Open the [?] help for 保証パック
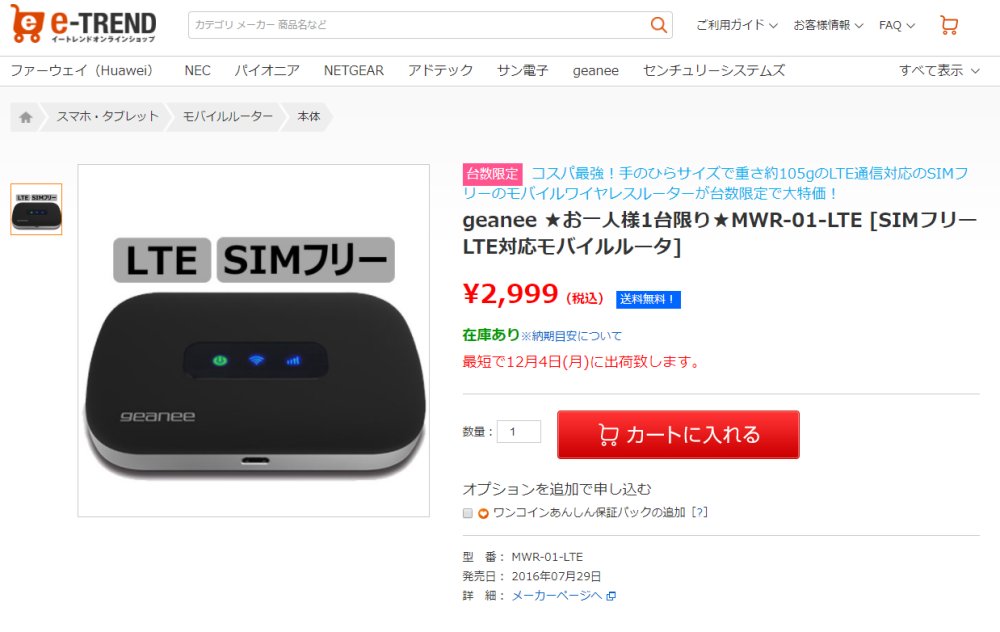Image resolution: width=1000 pixels, height=632 pixels. tap(700, 512)
